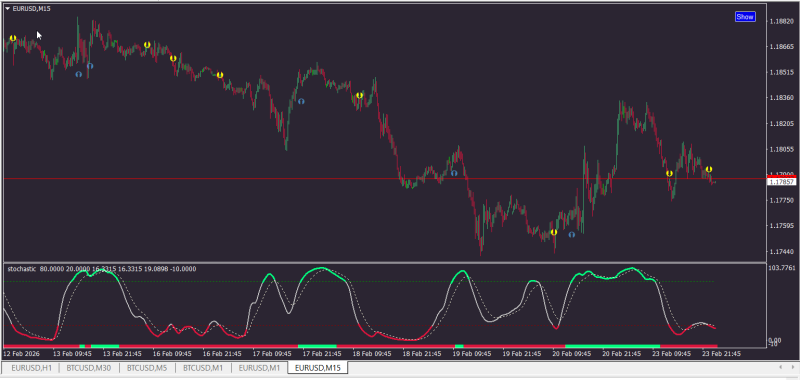Click the 20 Feb 09:45 time label
This screenshot has height=380, width=800.
pos(572,353)
